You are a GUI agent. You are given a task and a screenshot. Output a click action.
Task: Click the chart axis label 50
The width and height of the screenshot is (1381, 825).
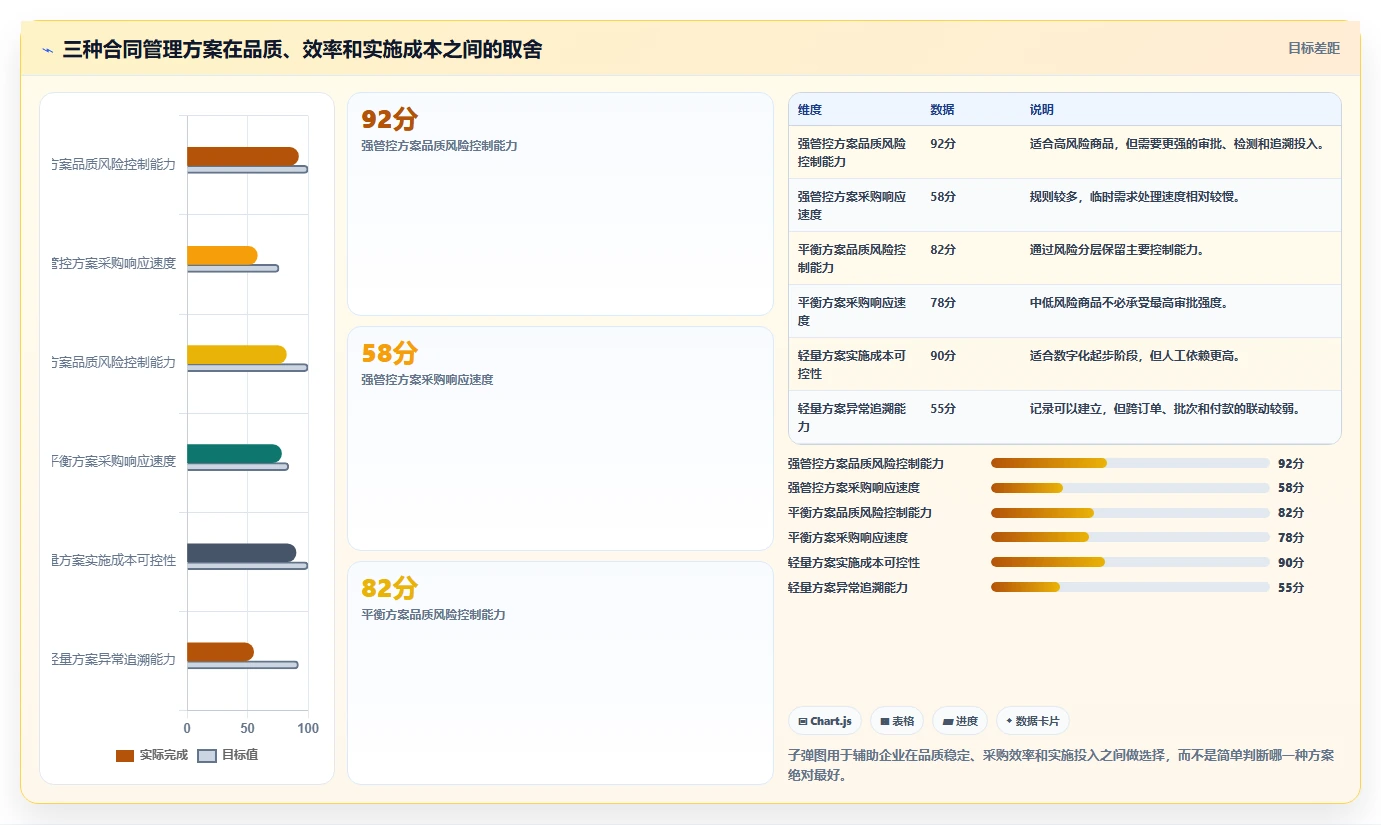point(247,729)
